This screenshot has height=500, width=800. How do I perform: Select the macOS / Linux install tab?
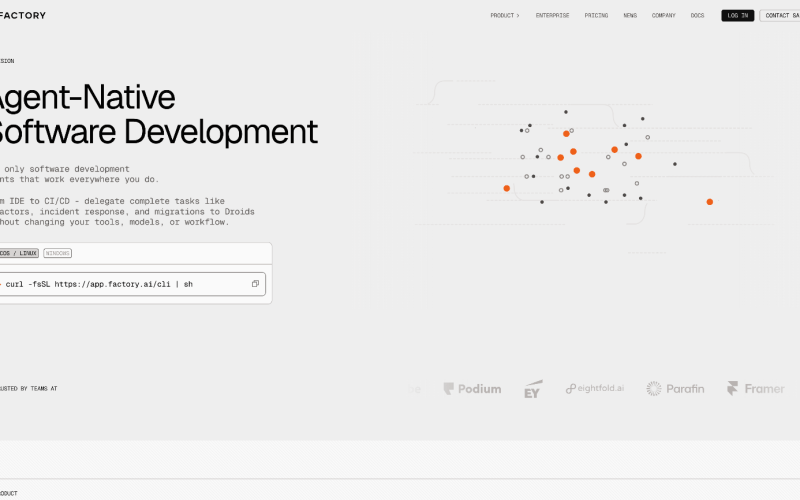[19, 253]
